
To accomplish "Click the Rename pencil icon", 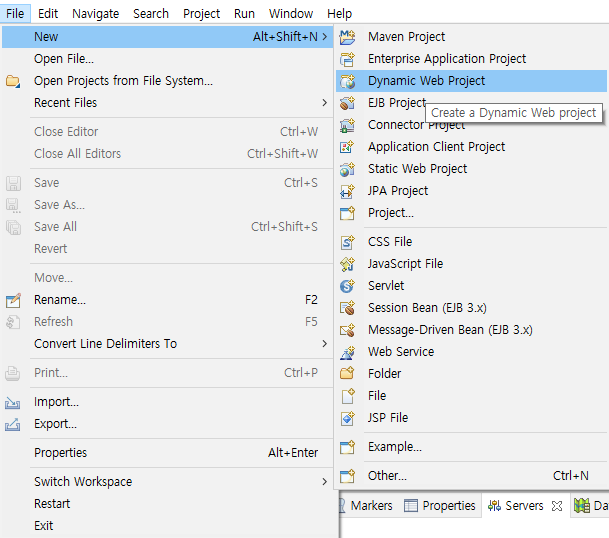I will 13,300.
